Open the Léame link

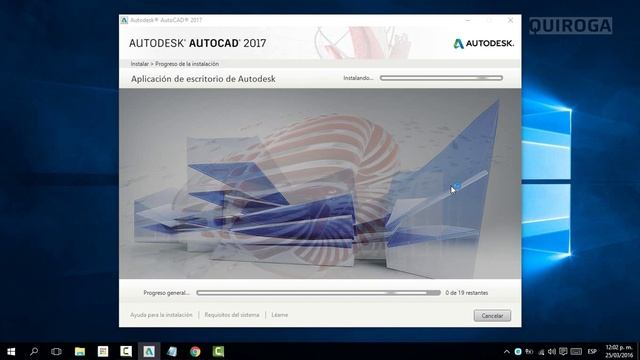pyautogui.click(x=280, y=315)
